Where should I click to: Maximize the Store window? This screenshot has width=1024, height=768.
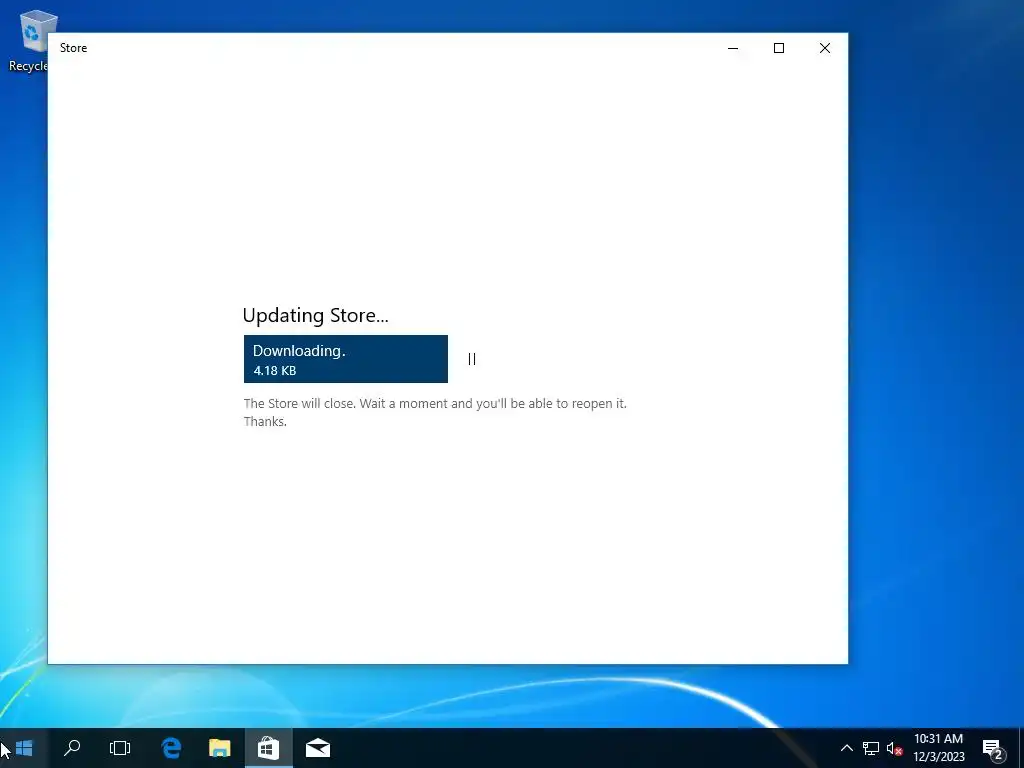coord(778,48)
